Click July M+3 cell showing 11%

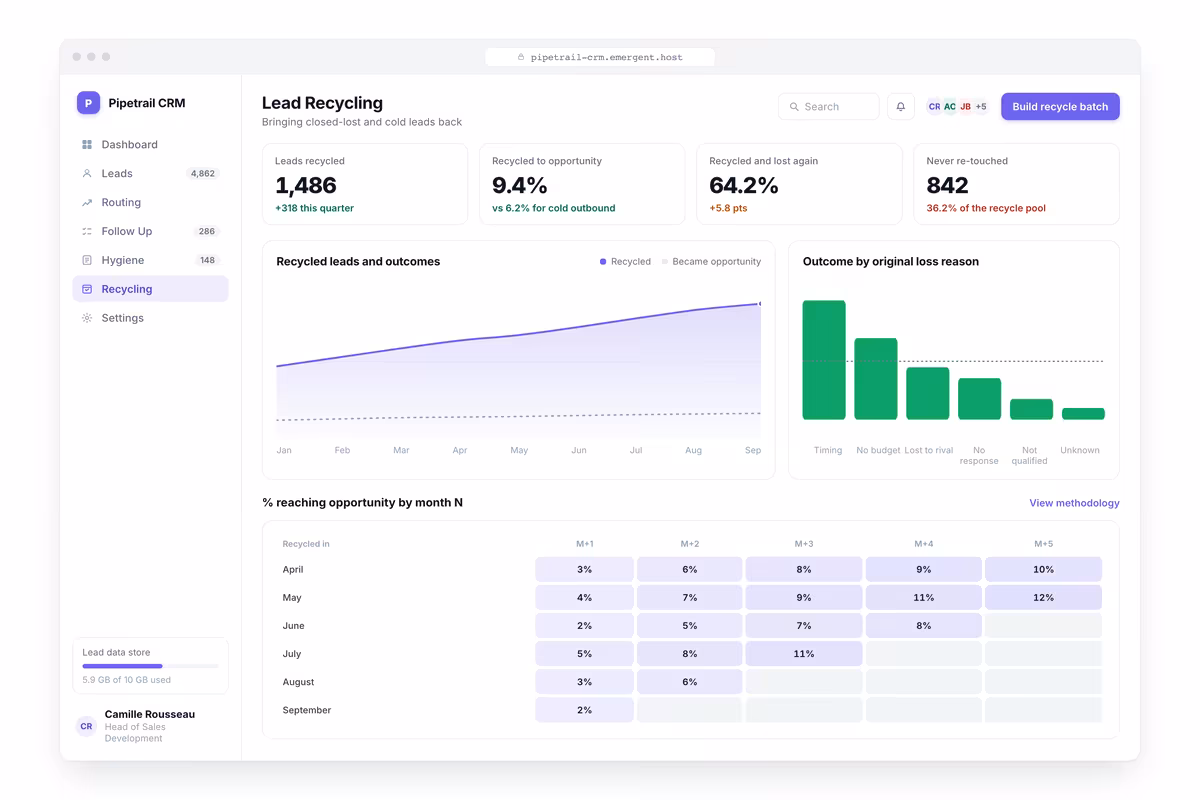coord(804,654)
